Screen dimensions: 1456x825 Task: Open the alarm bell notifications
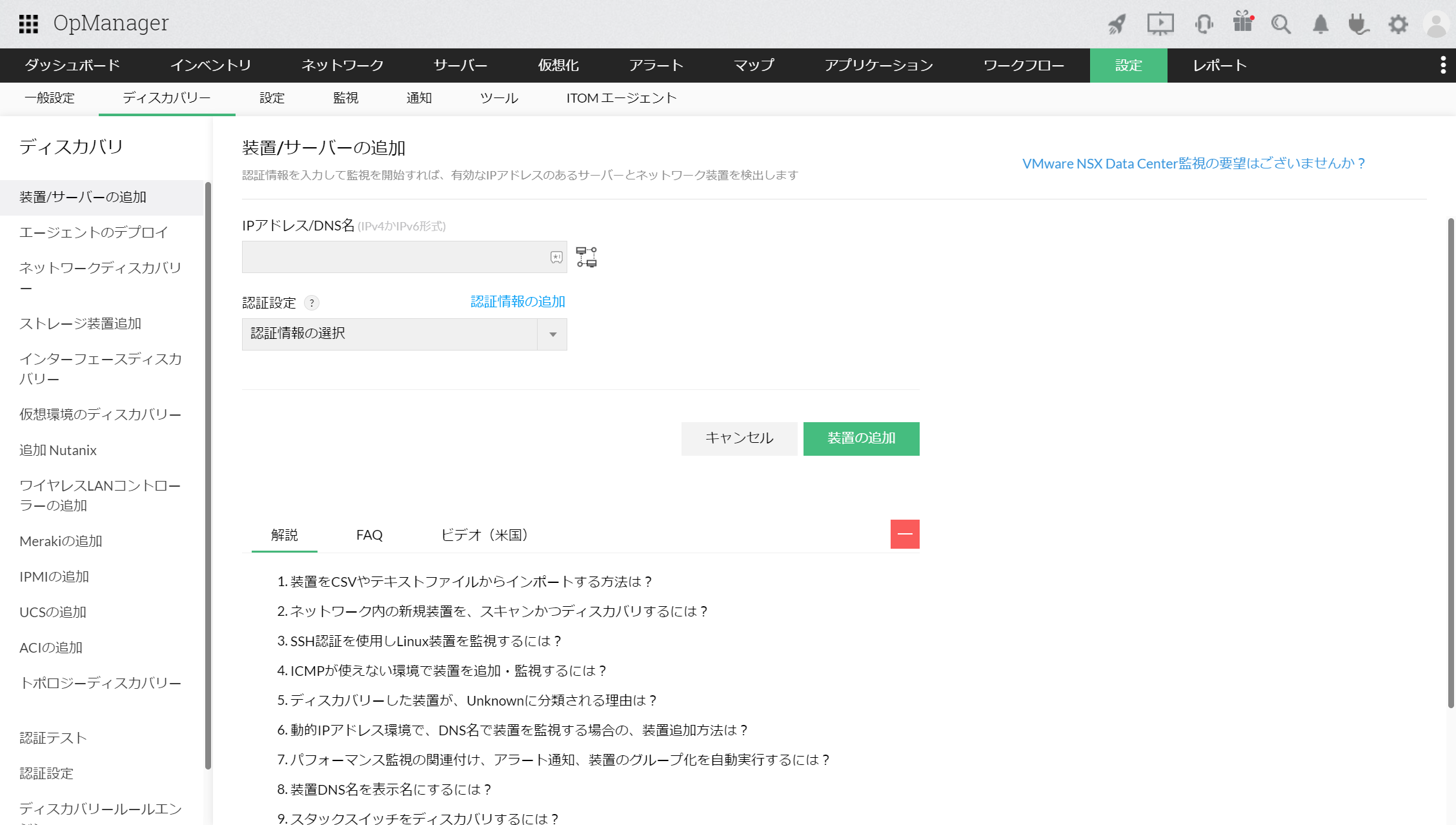(x=1320, y=25)
